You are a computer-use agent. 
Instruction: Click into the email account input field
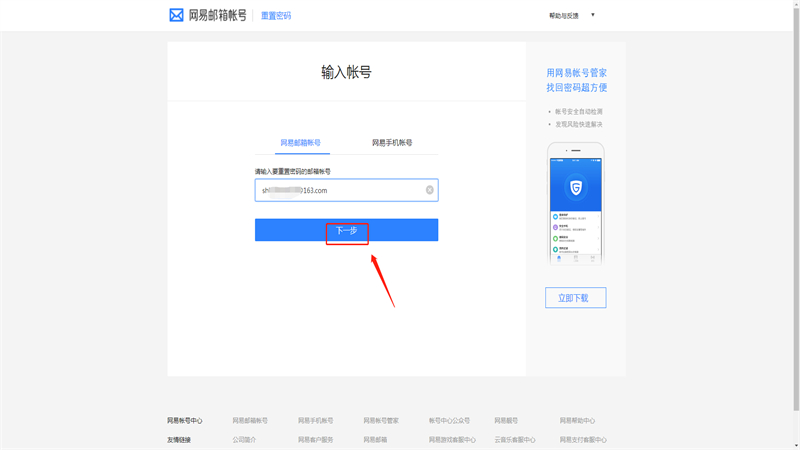[x=346, y=190]
